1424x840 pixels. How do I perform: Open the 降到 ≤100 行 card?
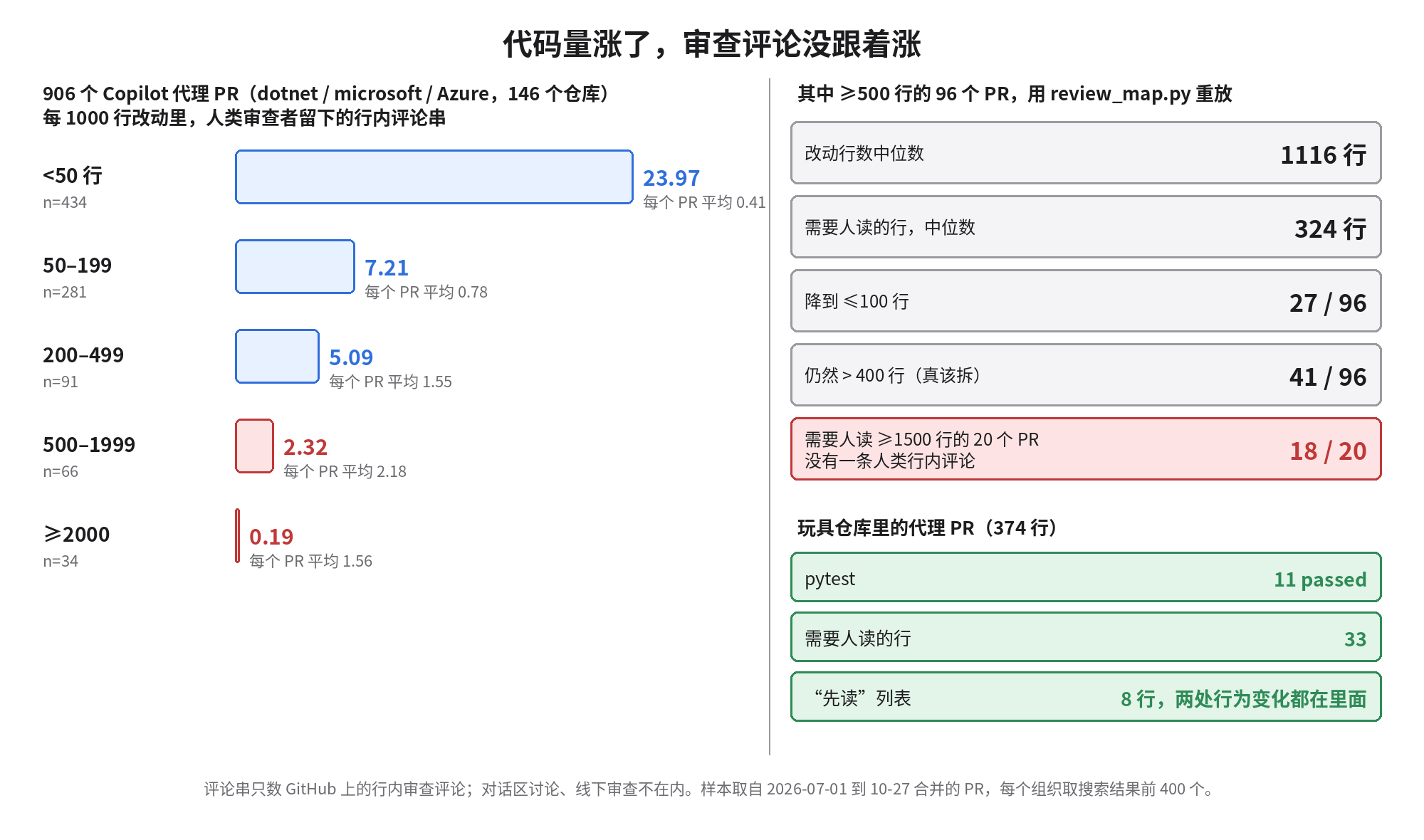(1086, 301)
